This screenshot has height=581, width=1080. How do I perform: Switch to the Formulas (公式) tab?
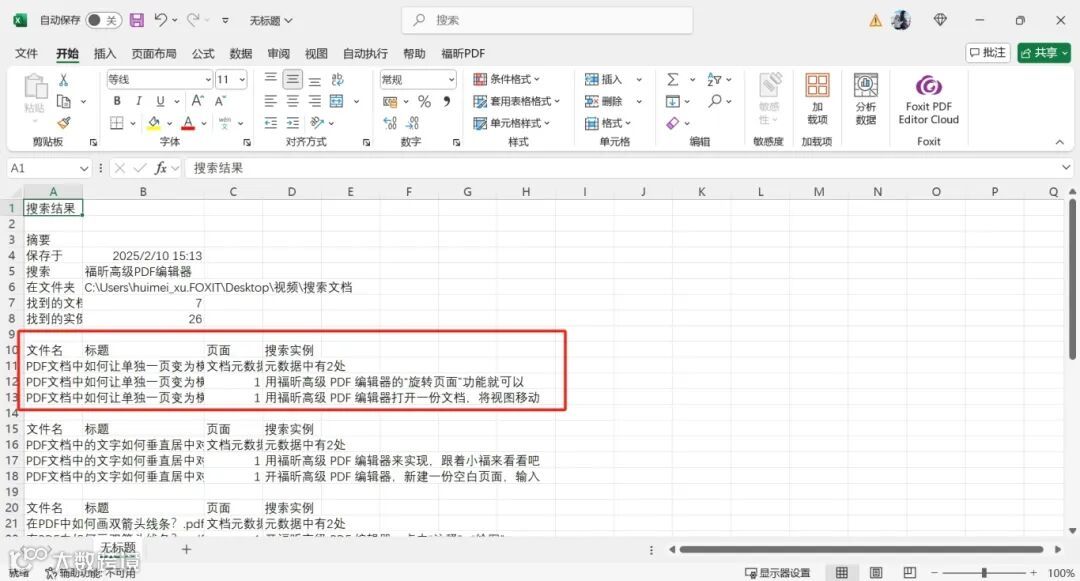(202, 53)
